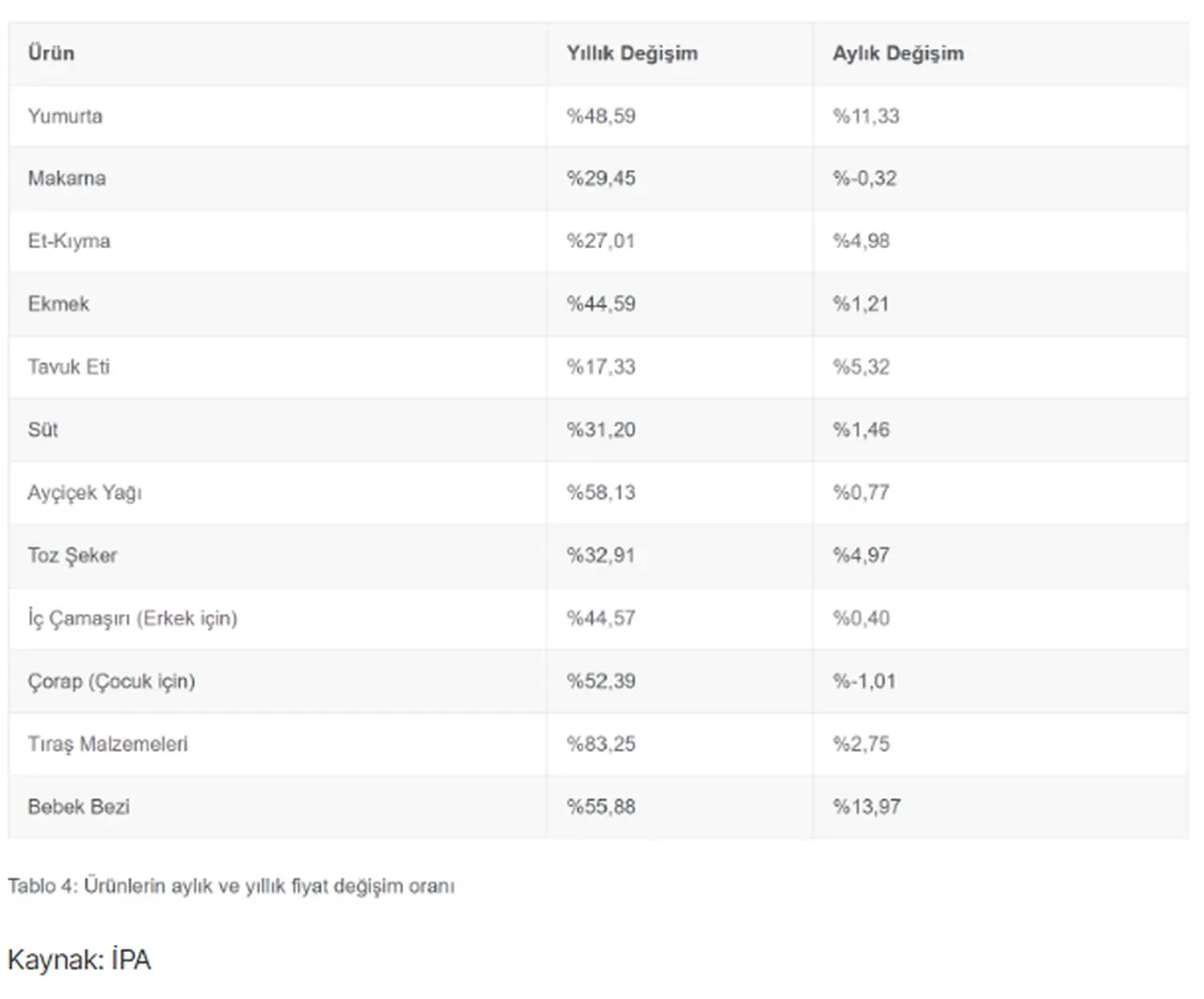Screen dimensions: 1204x999
Task: Click the Aylık Değişim column header
Action: [x=897, y=54]
